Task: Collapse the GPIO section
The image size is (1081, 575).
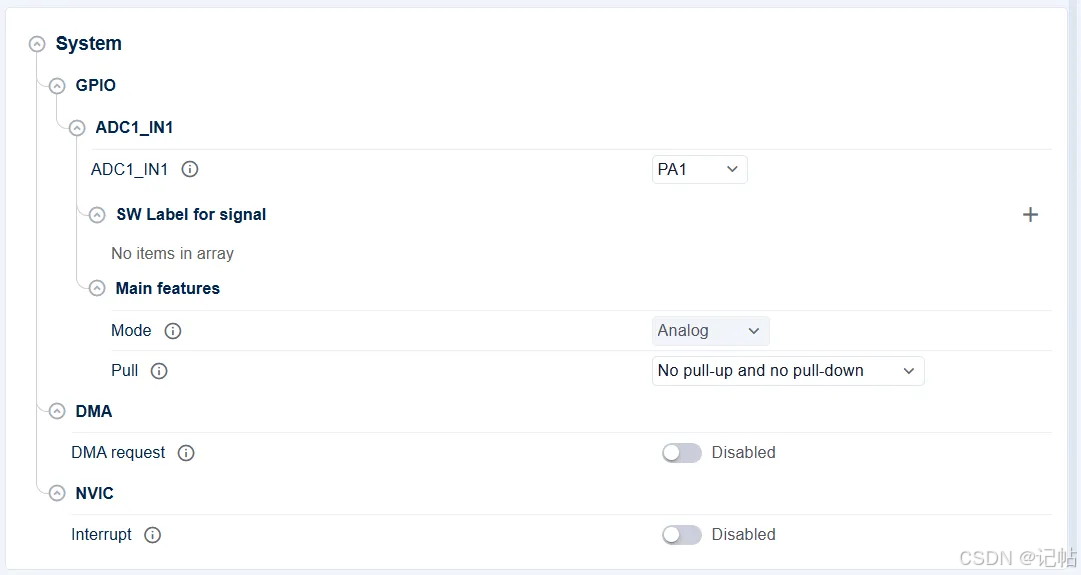Action: 57,85
